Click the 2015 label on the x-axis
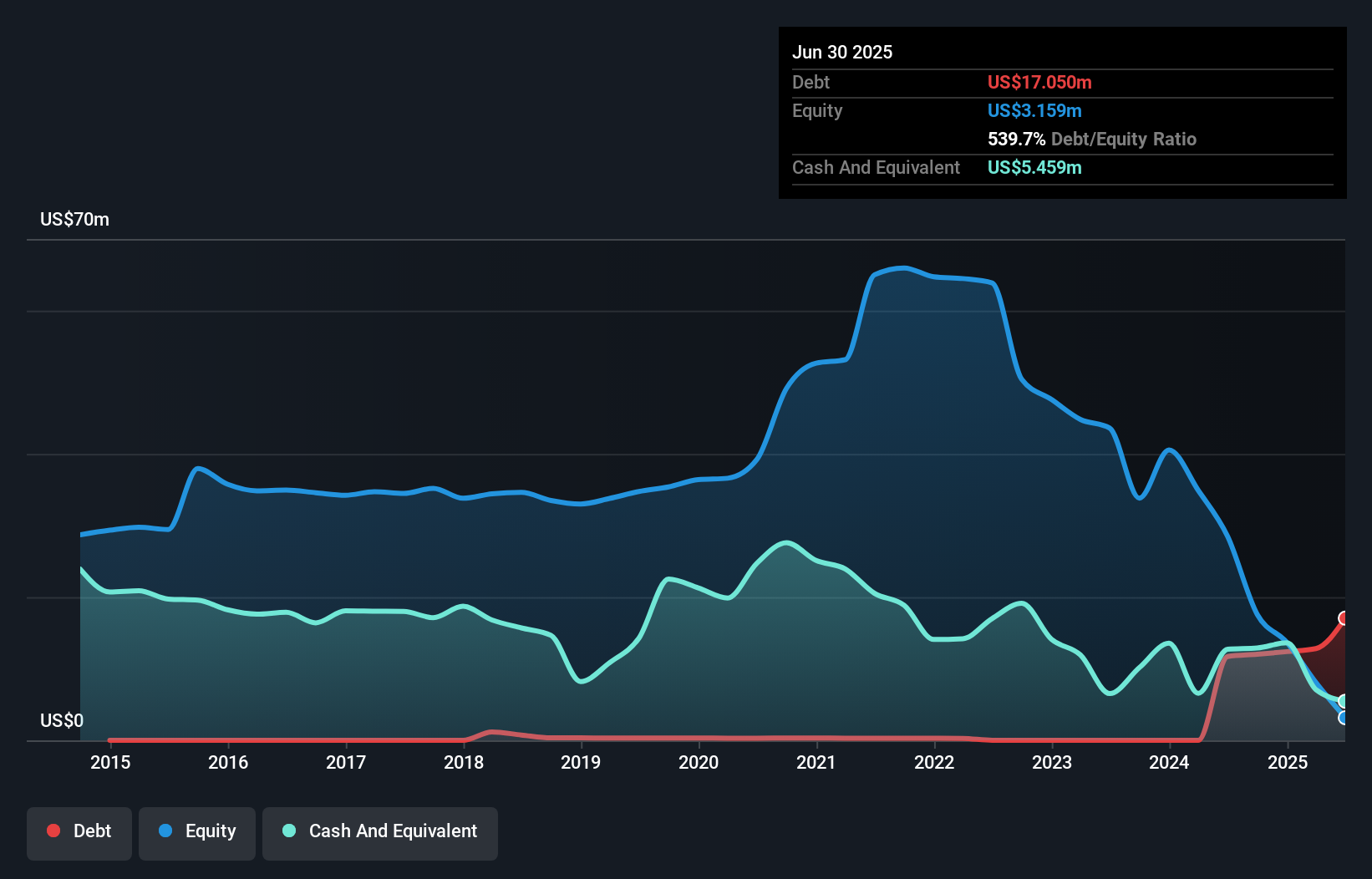 pyautogui.click(x=110, y=762)
